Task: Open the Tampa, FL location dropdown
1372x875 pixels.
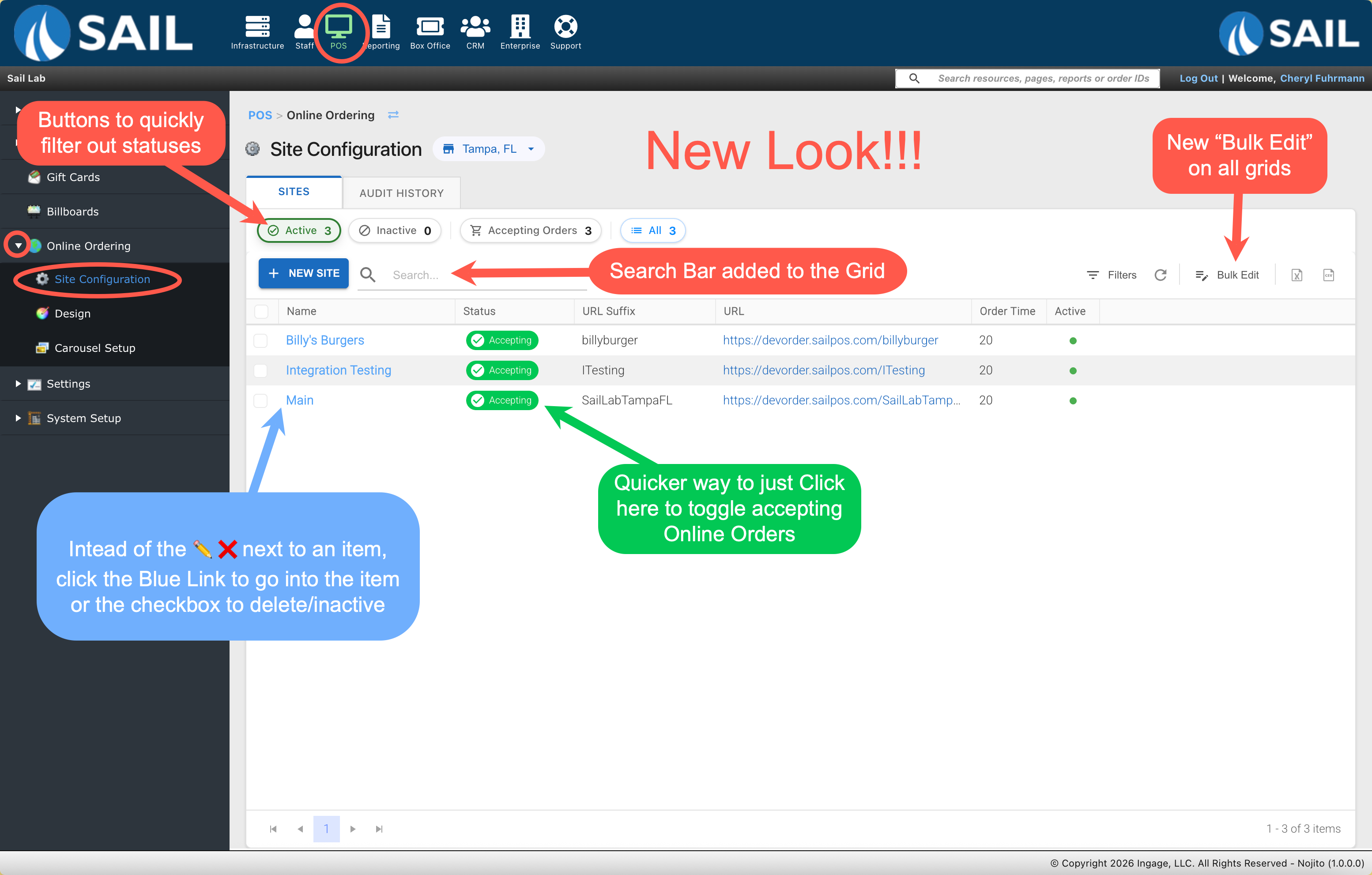Action: (488, 149)
